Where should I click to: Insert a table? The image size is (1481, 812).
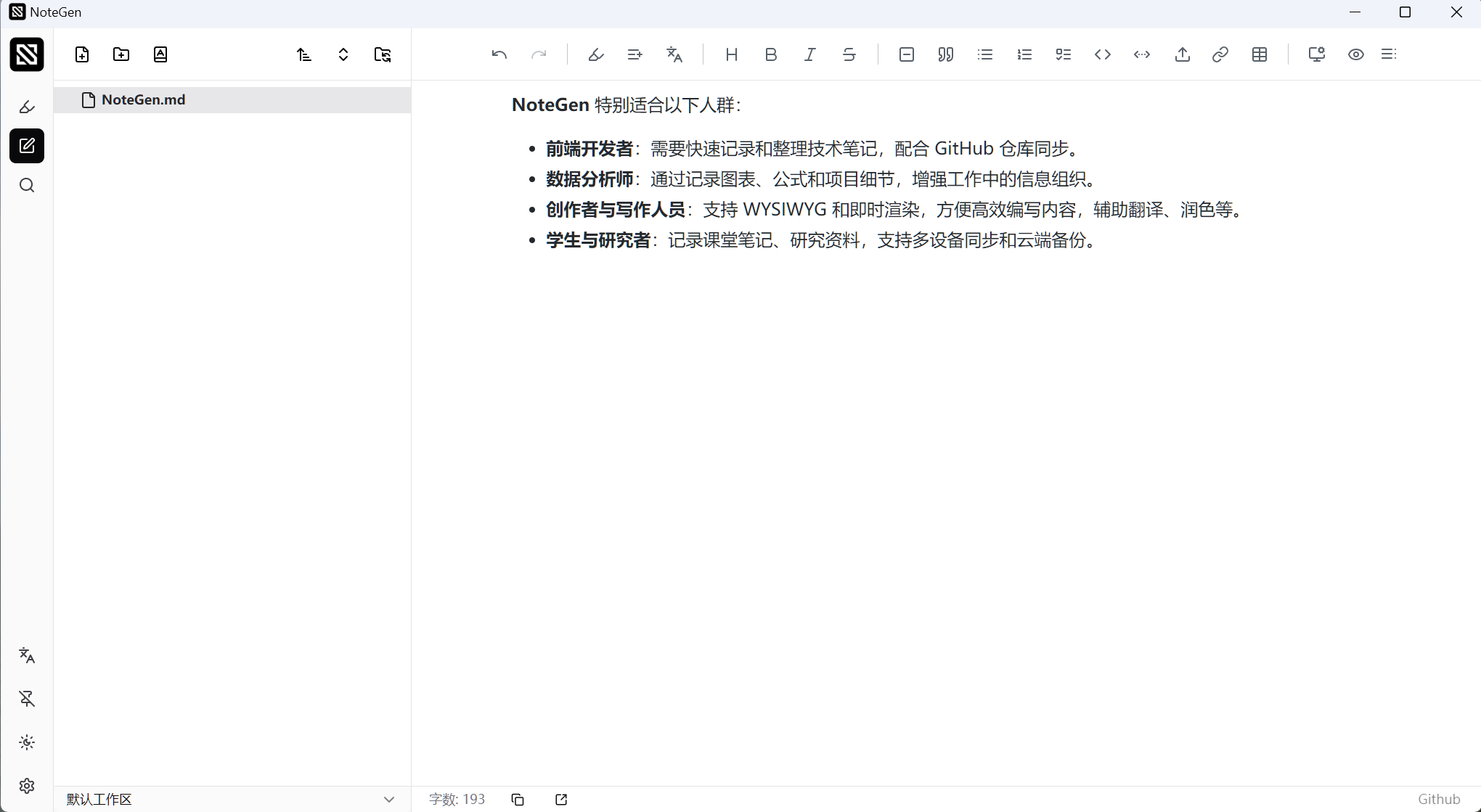click(x=1260, y=54)
